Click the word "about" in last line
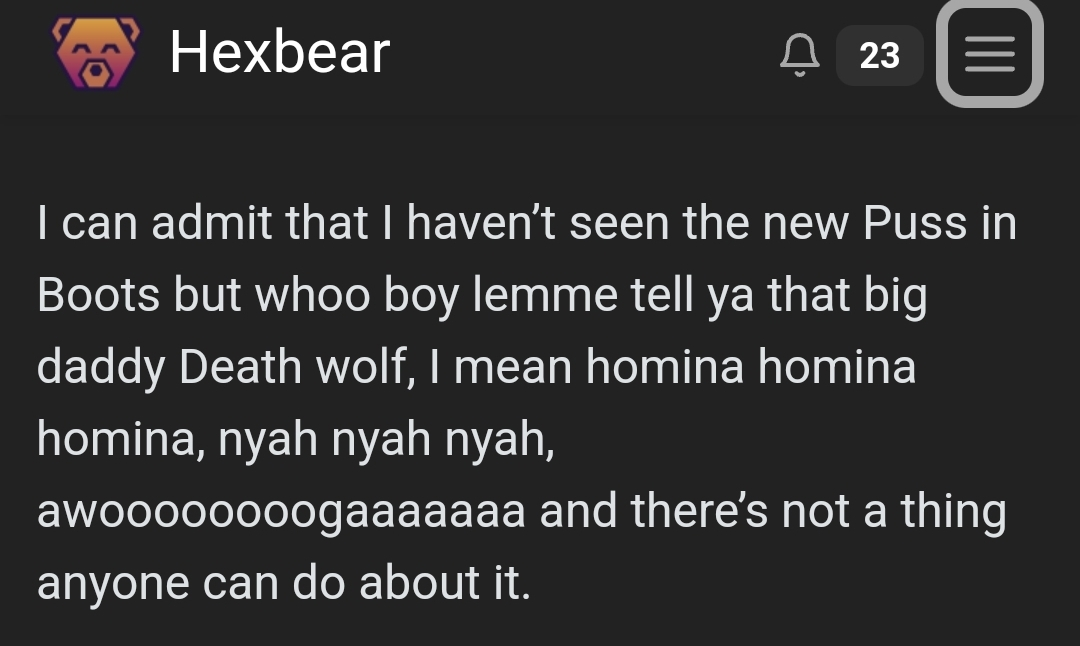This screenshot has height=646, width=1080. click(x=419, y=583)
